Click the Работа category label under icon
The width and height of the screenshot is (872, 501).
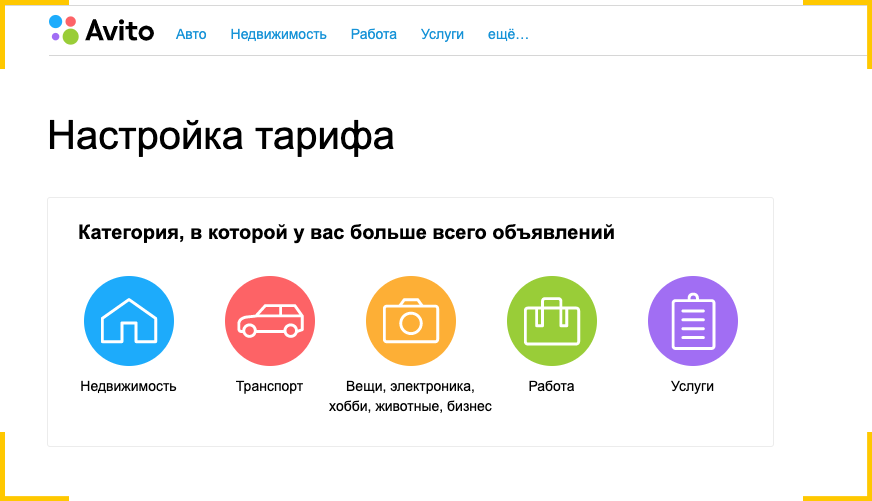(551, 386)
